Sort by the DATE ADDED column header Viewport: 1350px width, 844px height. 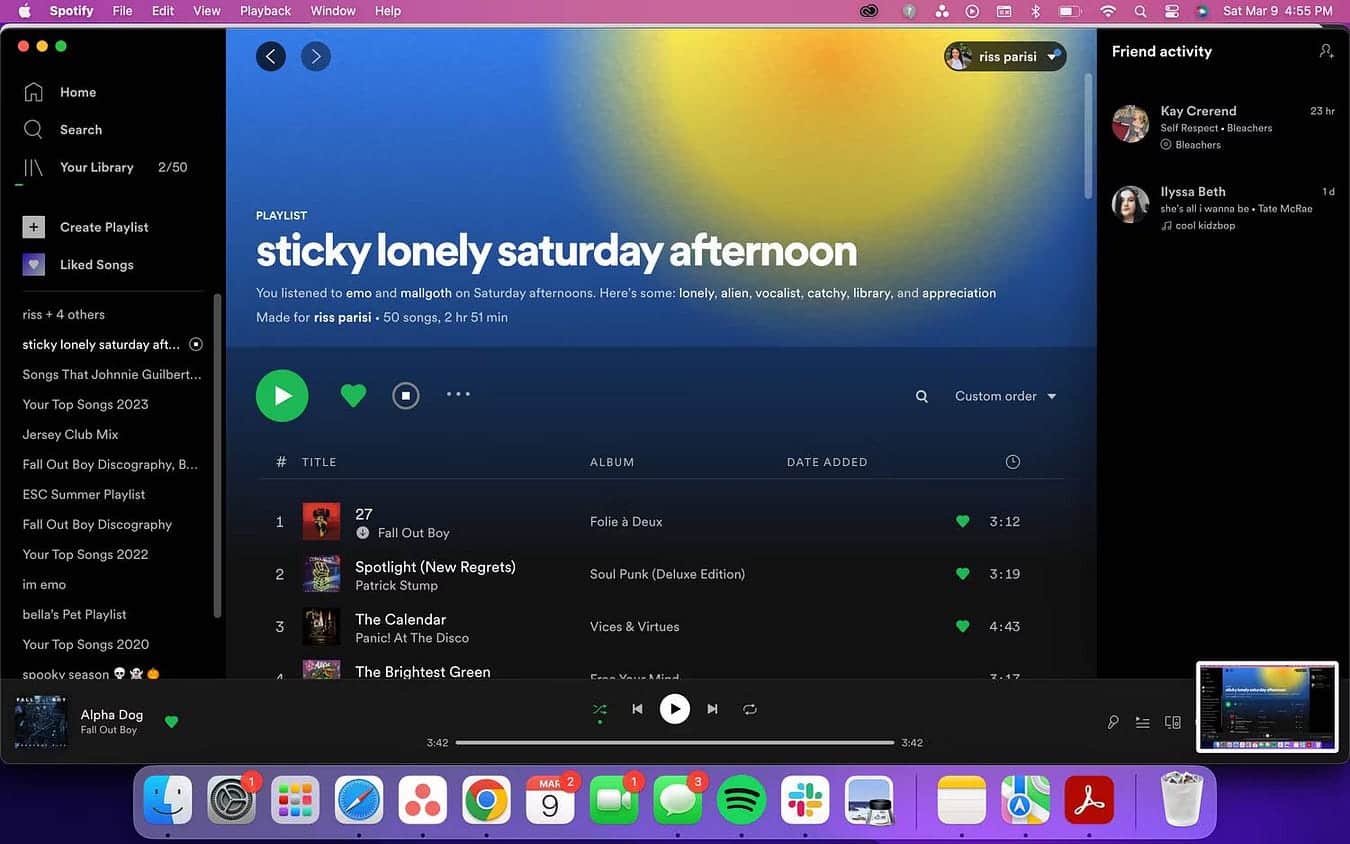click(827, 462)
